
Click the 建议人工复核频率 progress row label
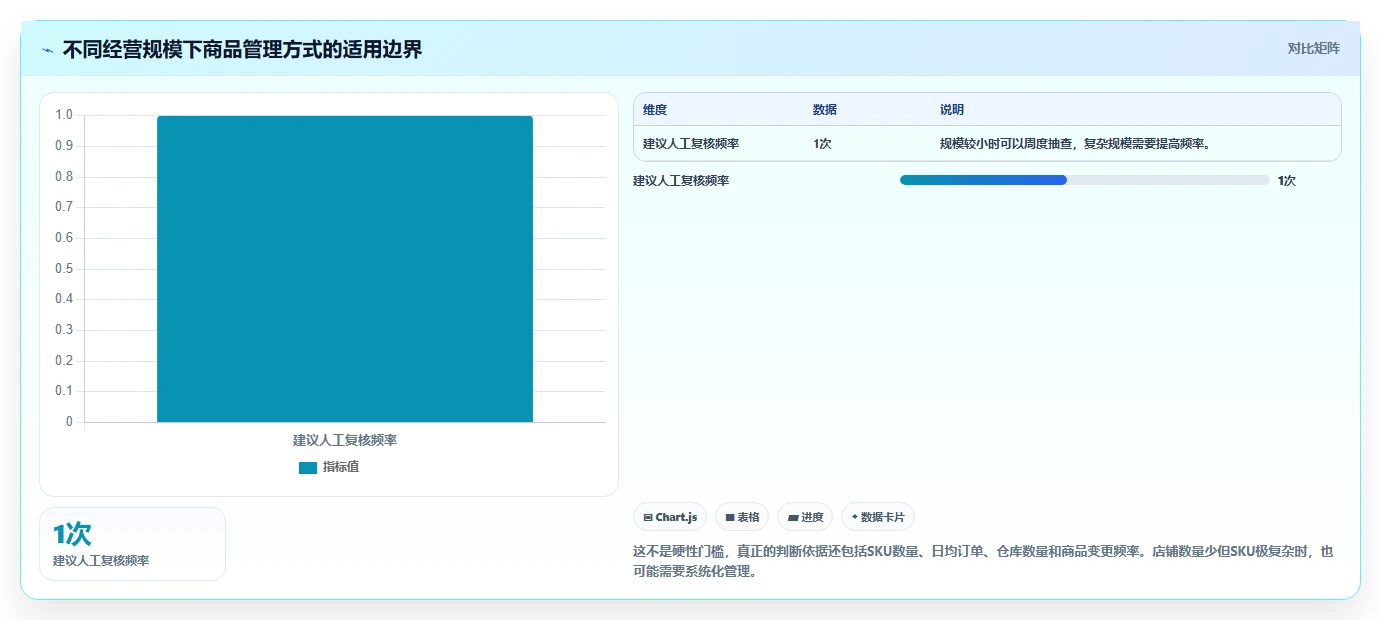(x=681, y=181)
